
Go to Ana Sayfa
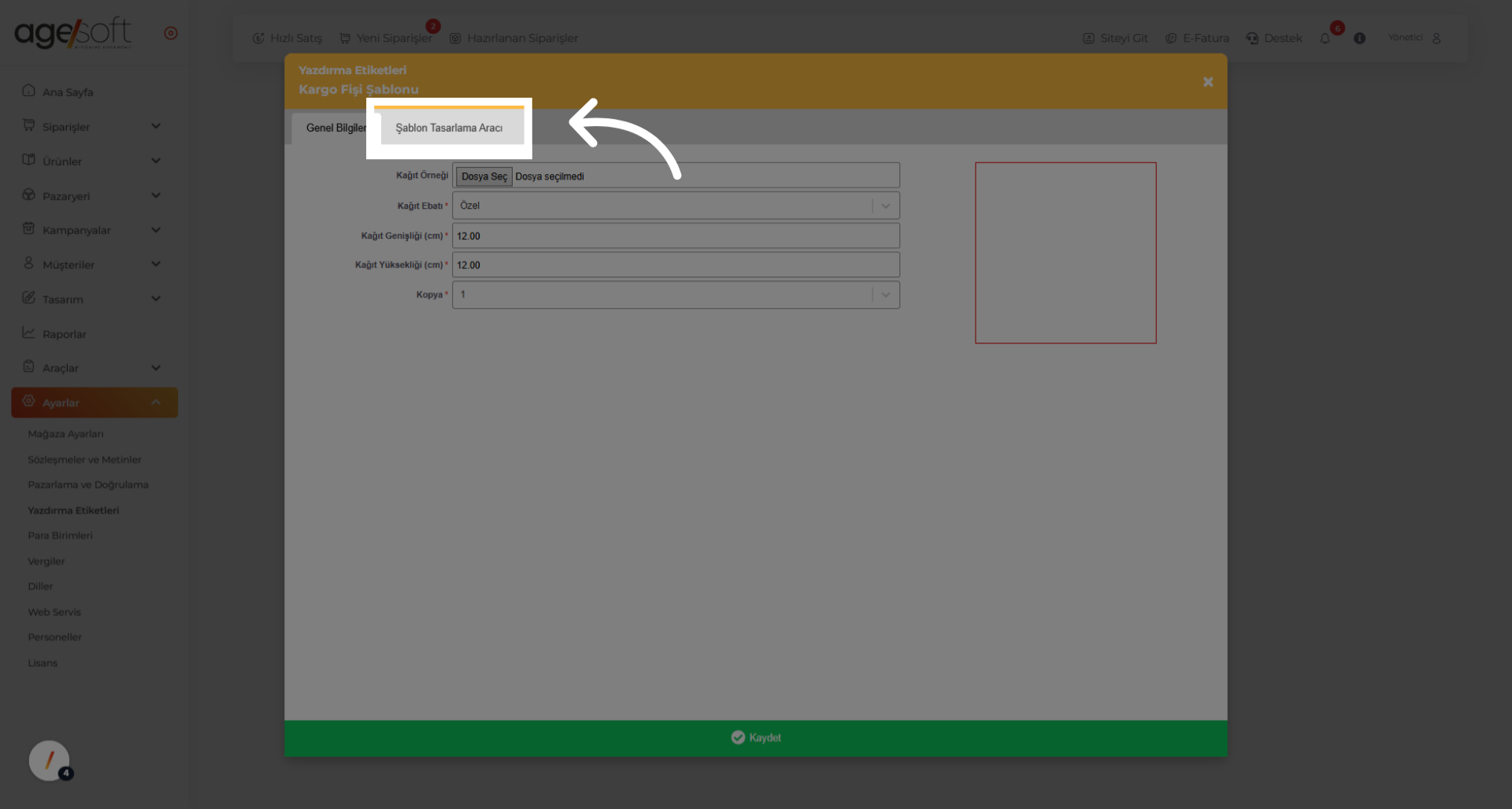[68, 92]
